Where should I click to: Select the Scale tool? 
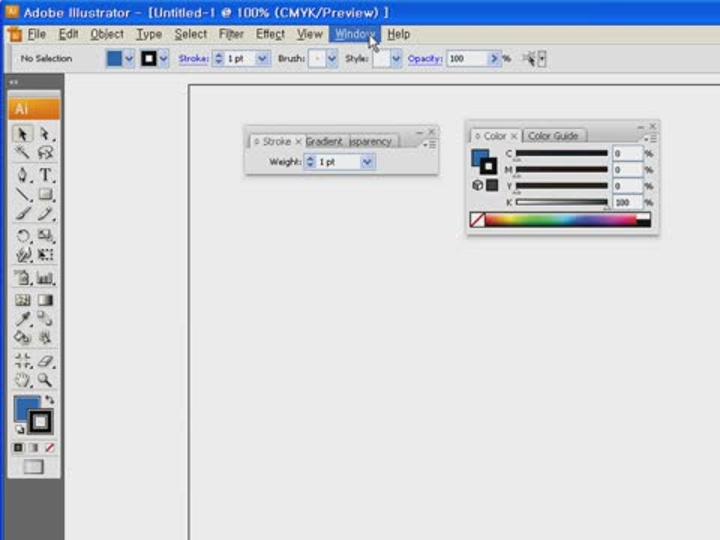(45, 236)
